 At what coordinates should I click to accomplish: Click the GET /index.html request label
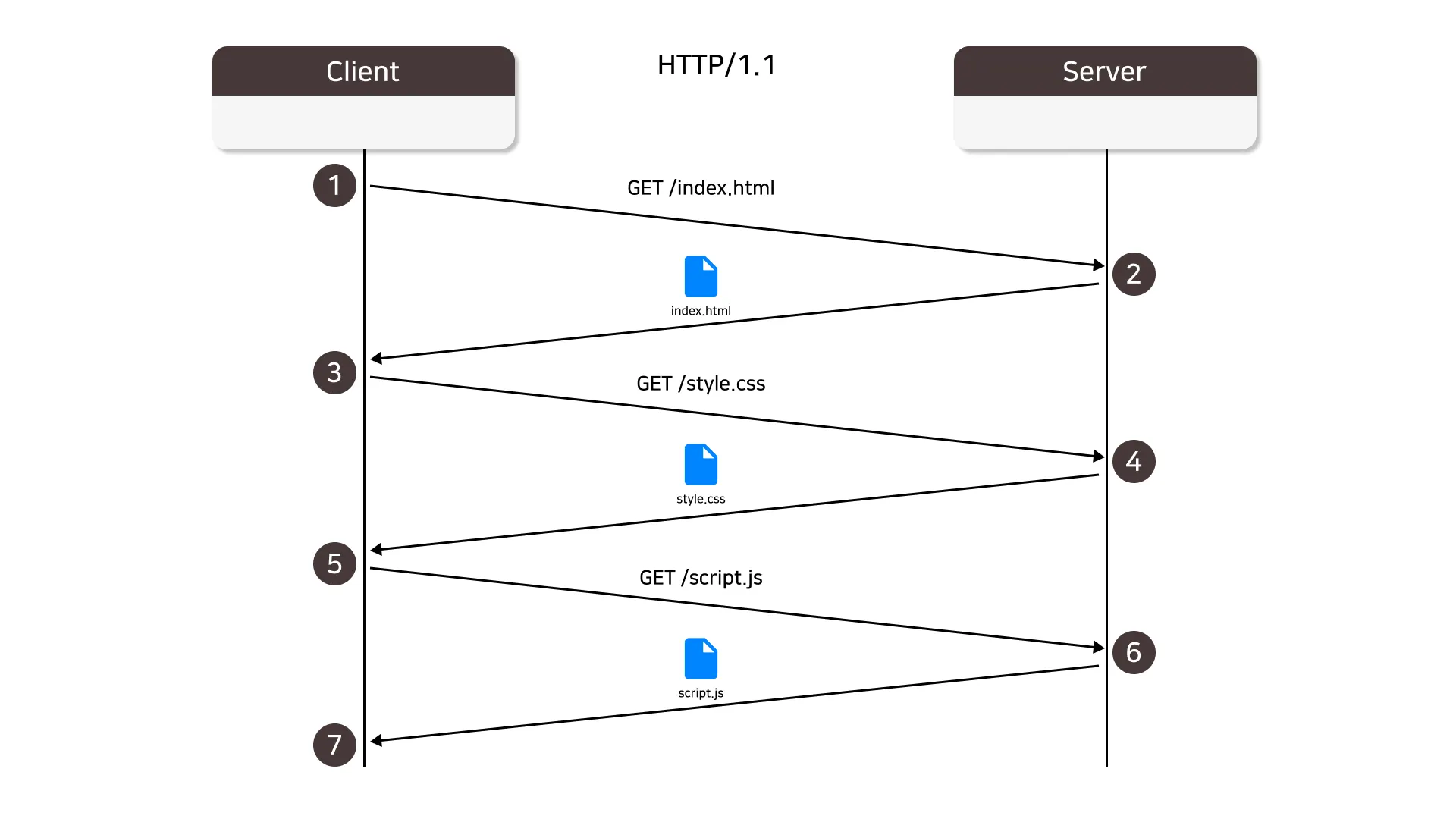701,188
